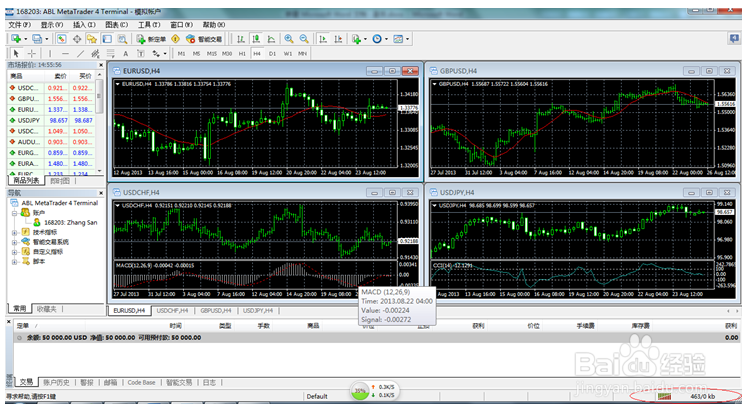The image size is (749, 414).
Task: Expand the Expert Advisors (智能交易系统) tree node
Action: (14, 242)
